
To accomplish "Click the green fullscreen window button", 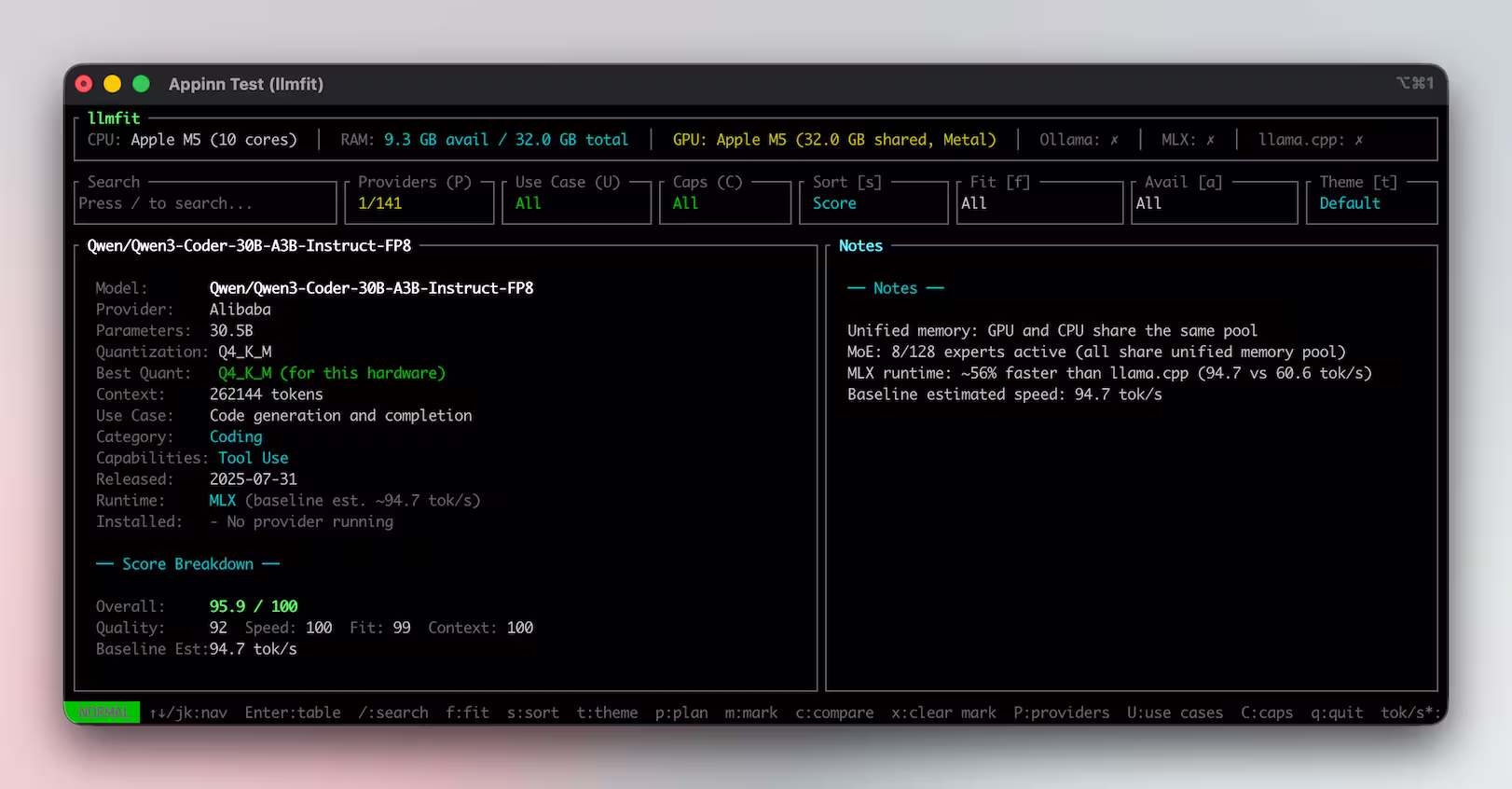I will pyautogui.click(x=142, y=84).
